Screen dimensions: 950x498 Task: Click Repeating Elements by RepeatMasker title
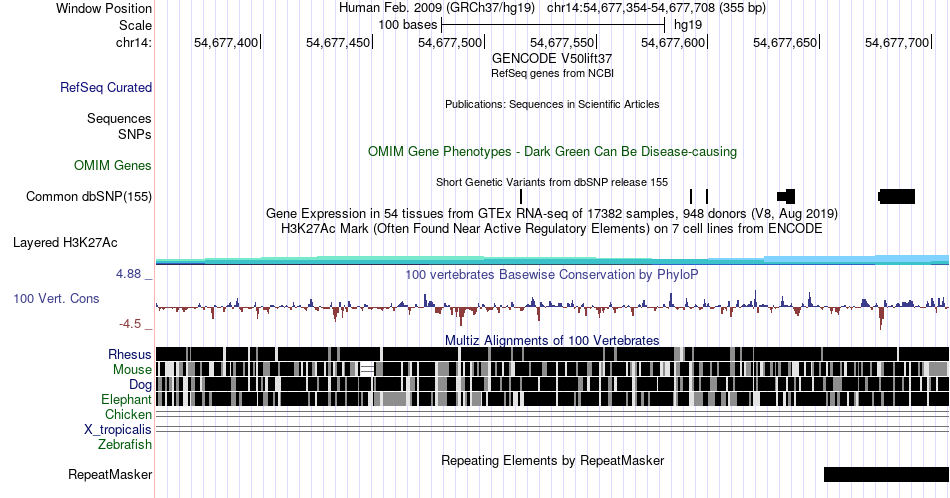click(x=552, y=460)
